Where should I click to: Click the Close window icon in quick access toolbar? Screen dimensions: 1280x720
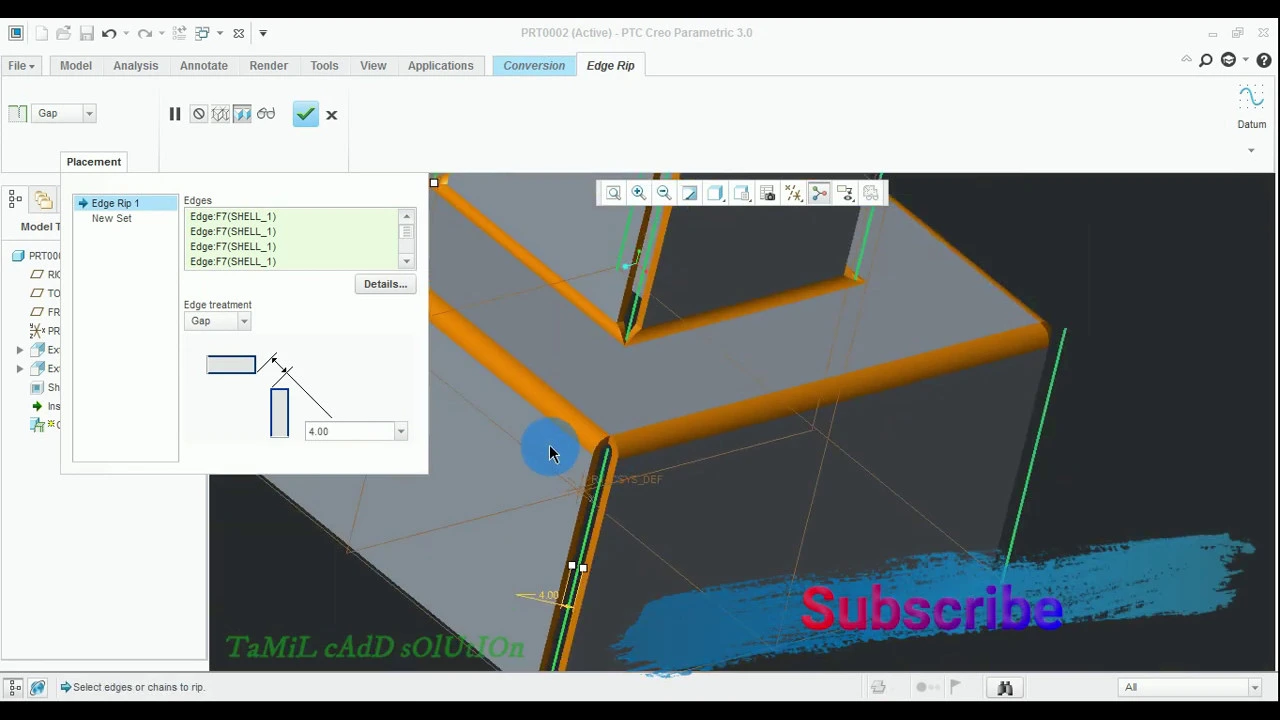238,33
